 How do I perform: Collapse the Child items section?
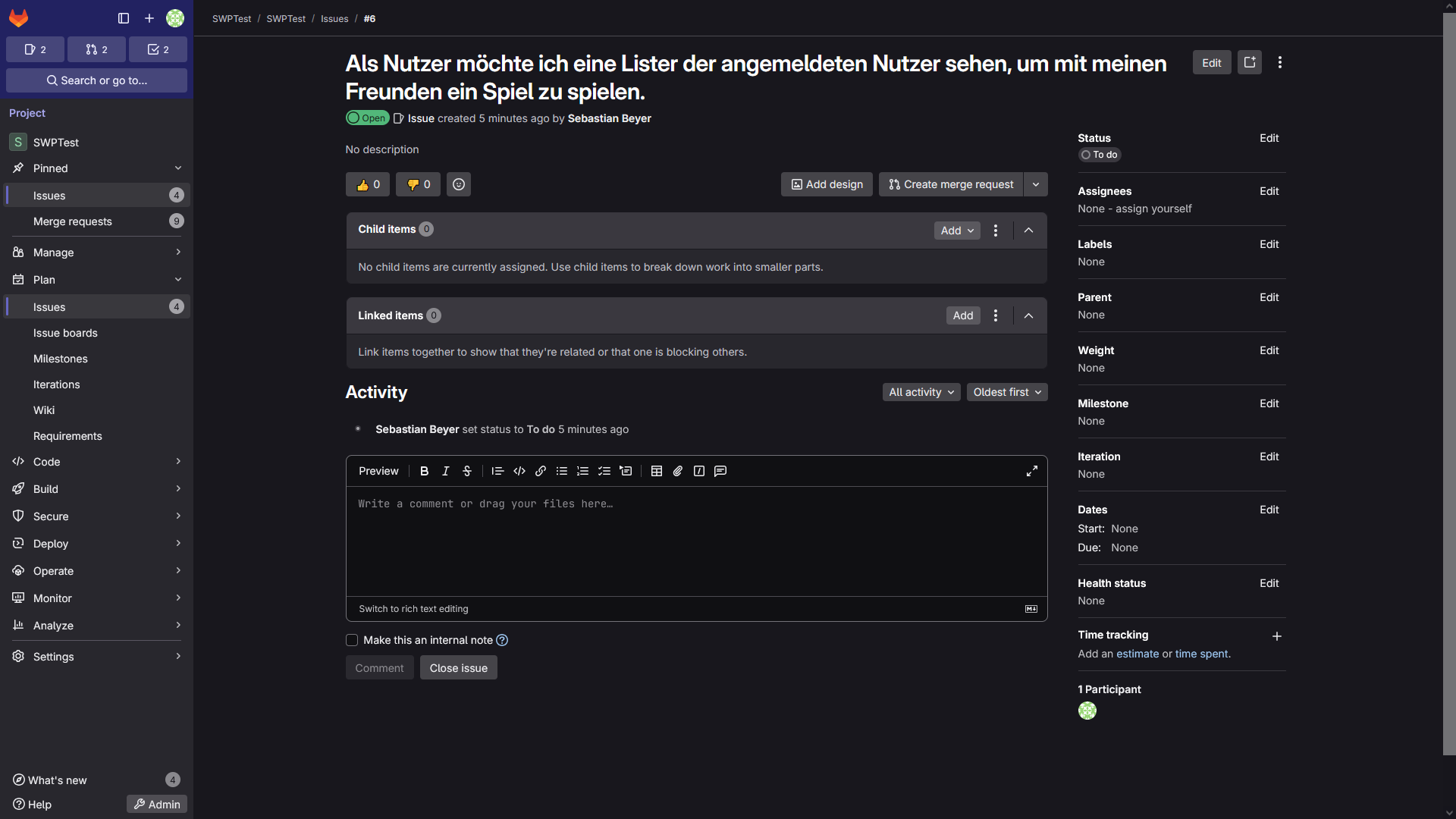click(x=1029, y=231)
